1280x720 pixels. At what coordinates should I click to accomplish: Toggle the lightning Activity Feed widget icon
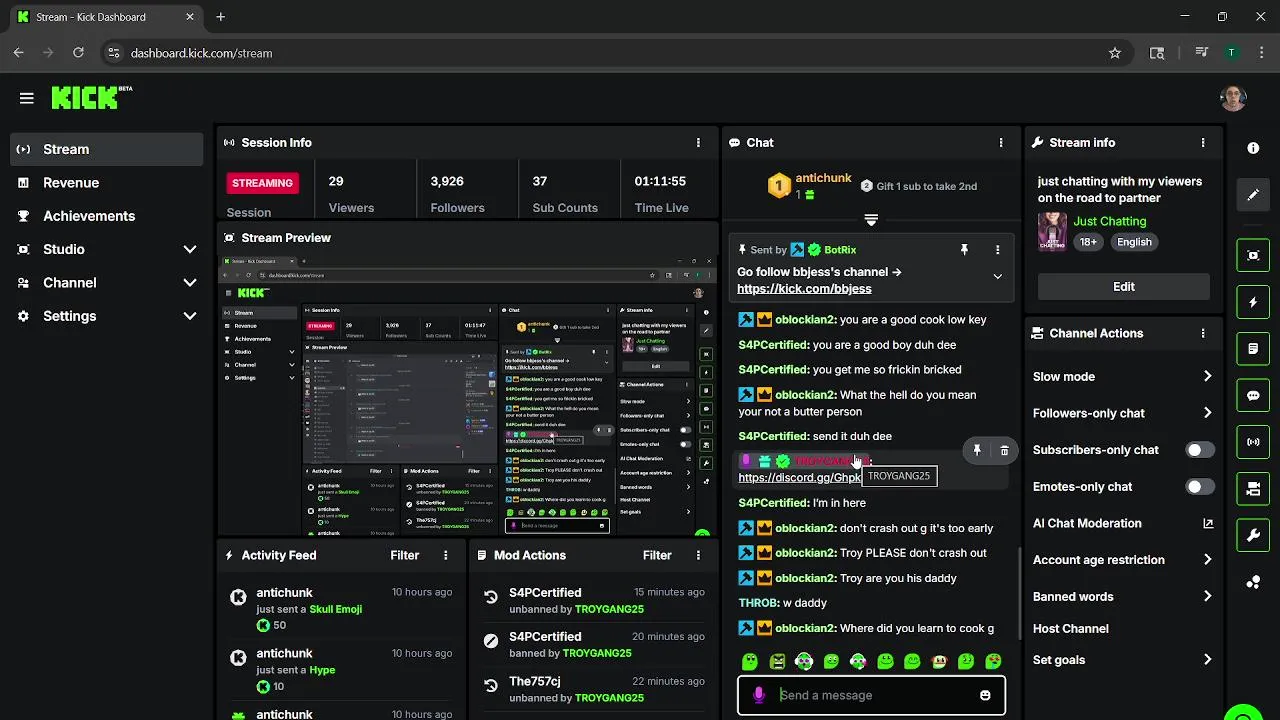[1253, 302]
